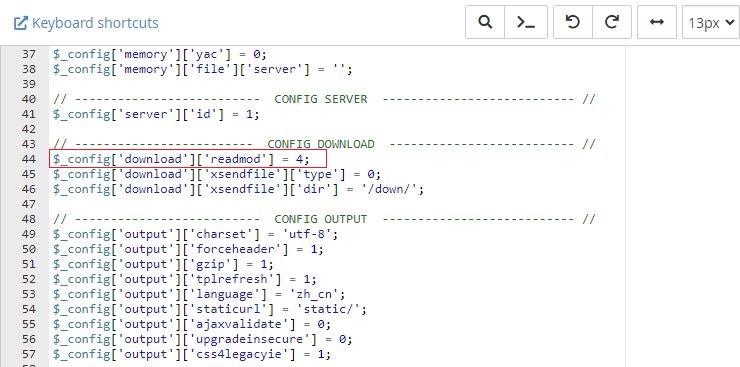Image resolution: width=740 pixels, height=367 pixels.
Task: Select line number 44 in the gutter
Action: click(x=29, y=159)
